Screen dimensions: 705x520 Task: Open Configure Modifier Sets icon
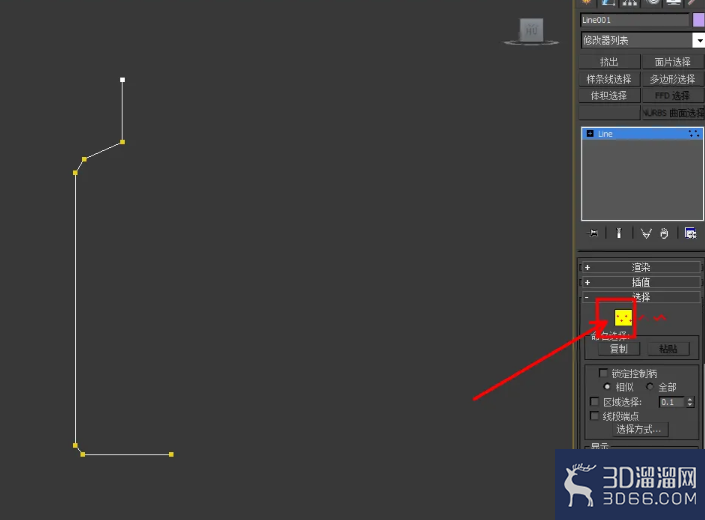click(690, 233)
